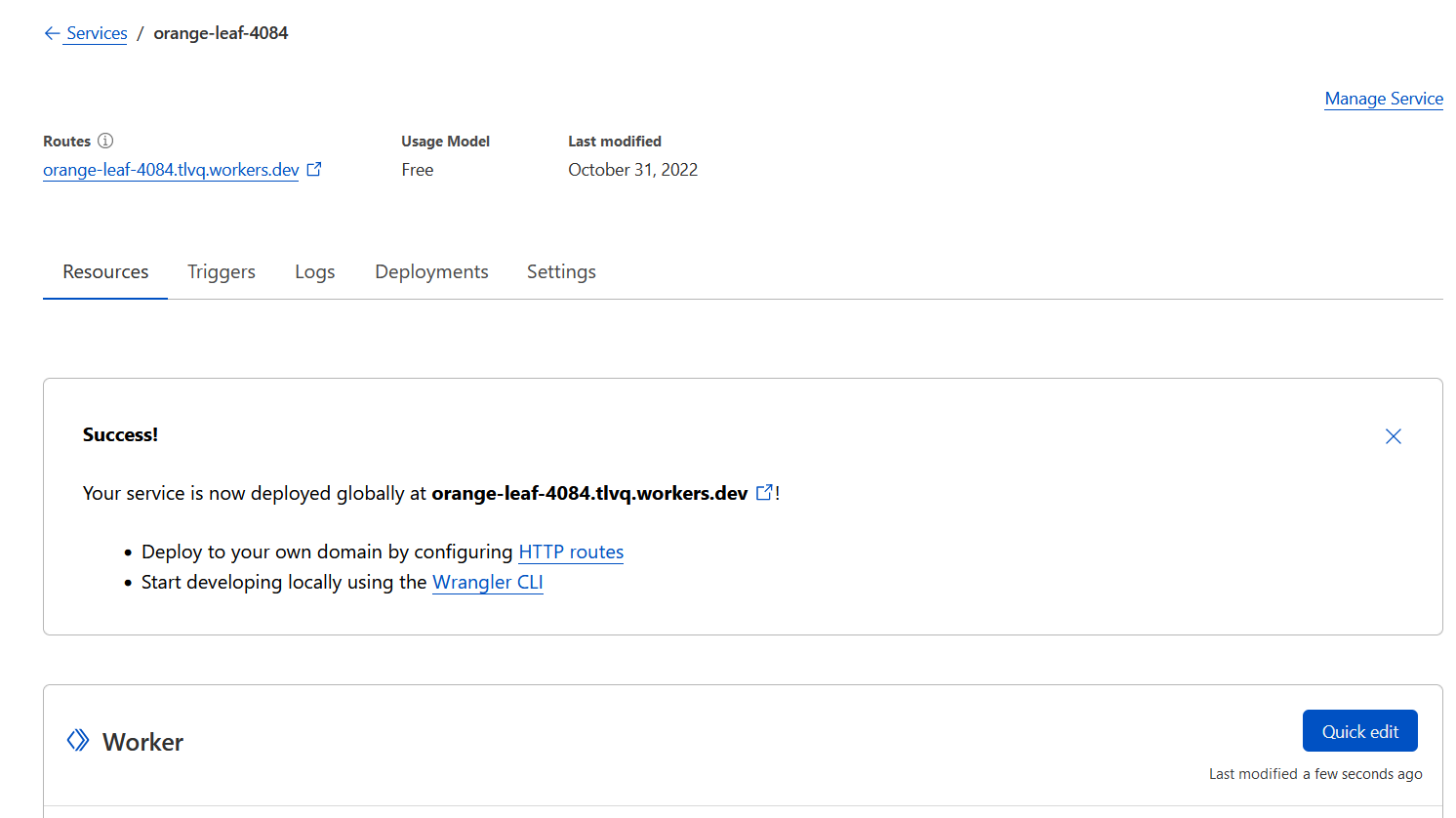Click the external link icon in success message
Viewport: 1456px width, 818px height.
tap(764, 492)
